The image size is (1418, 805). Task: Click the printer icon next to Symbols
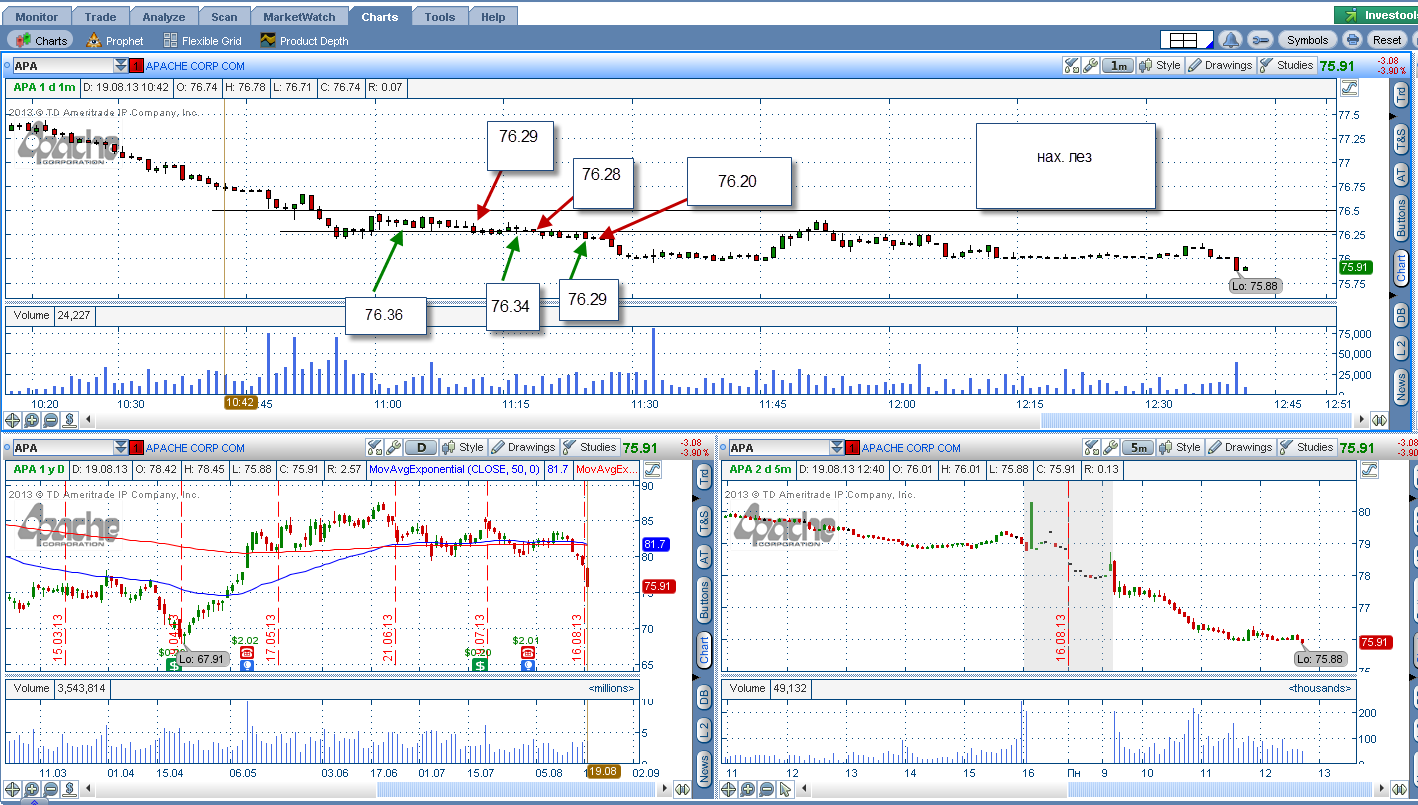pos(1352,40)
